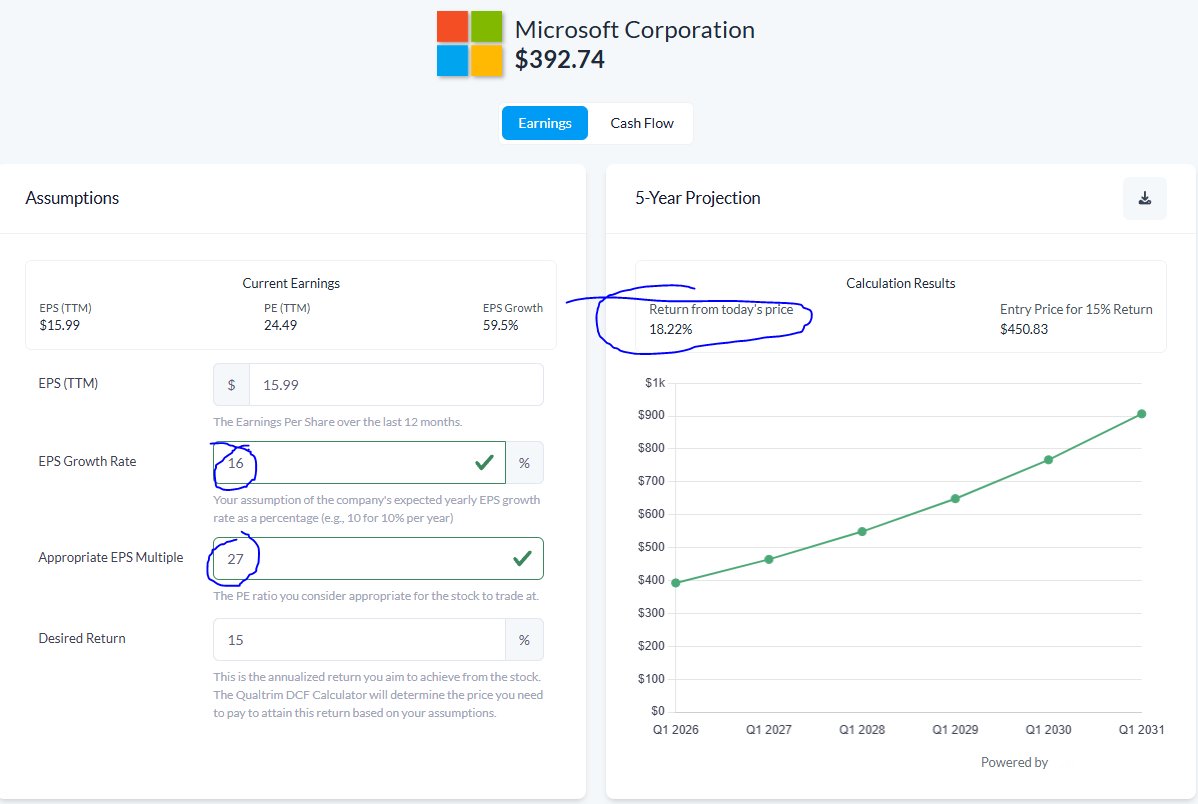Click the percent suffix of EPS Growth Rate
The height and width of the screenshot is (804, 1198).
click(524, 462)
